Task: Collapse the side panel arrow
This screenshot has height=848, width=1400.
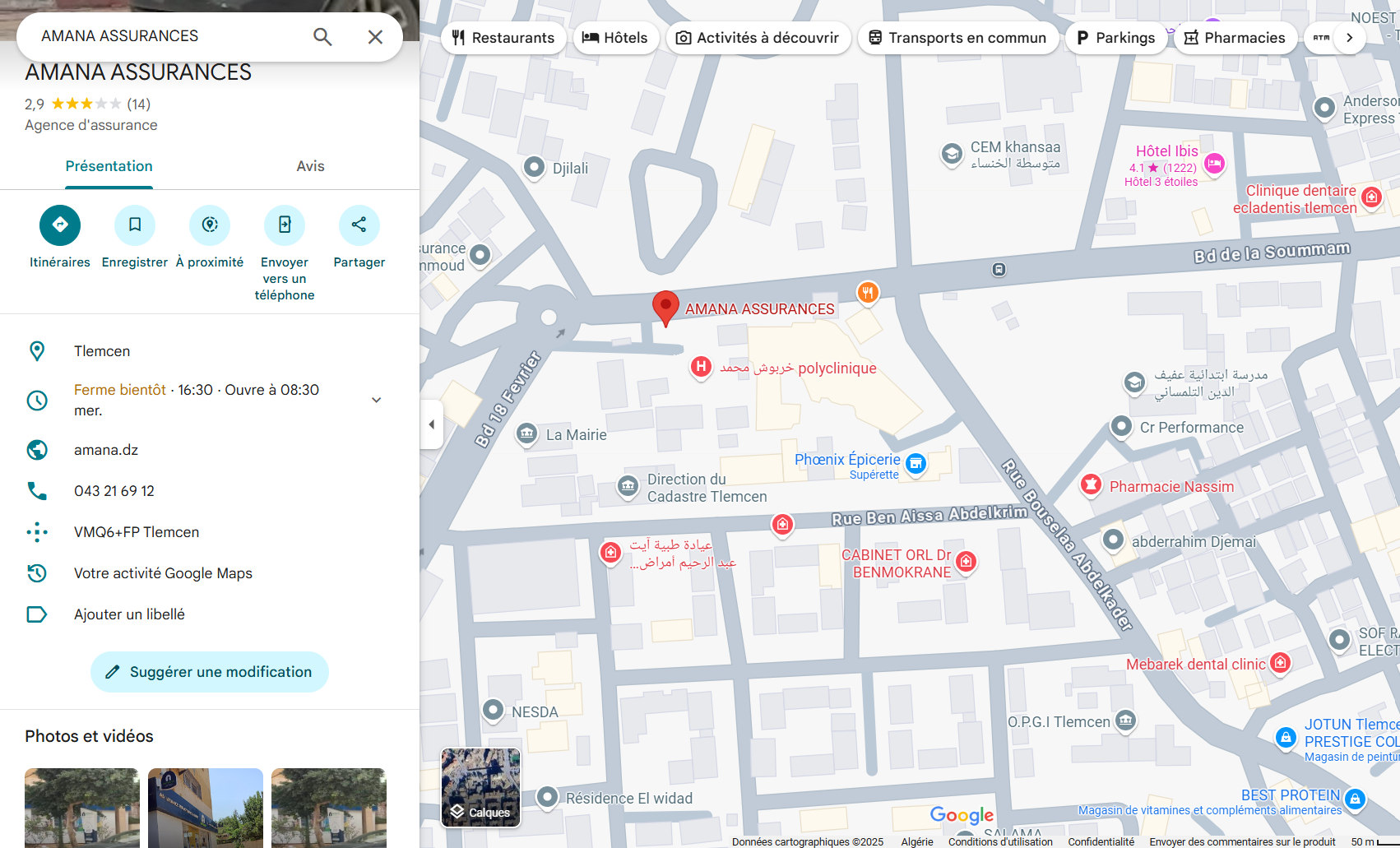Action: click(432, 424)
